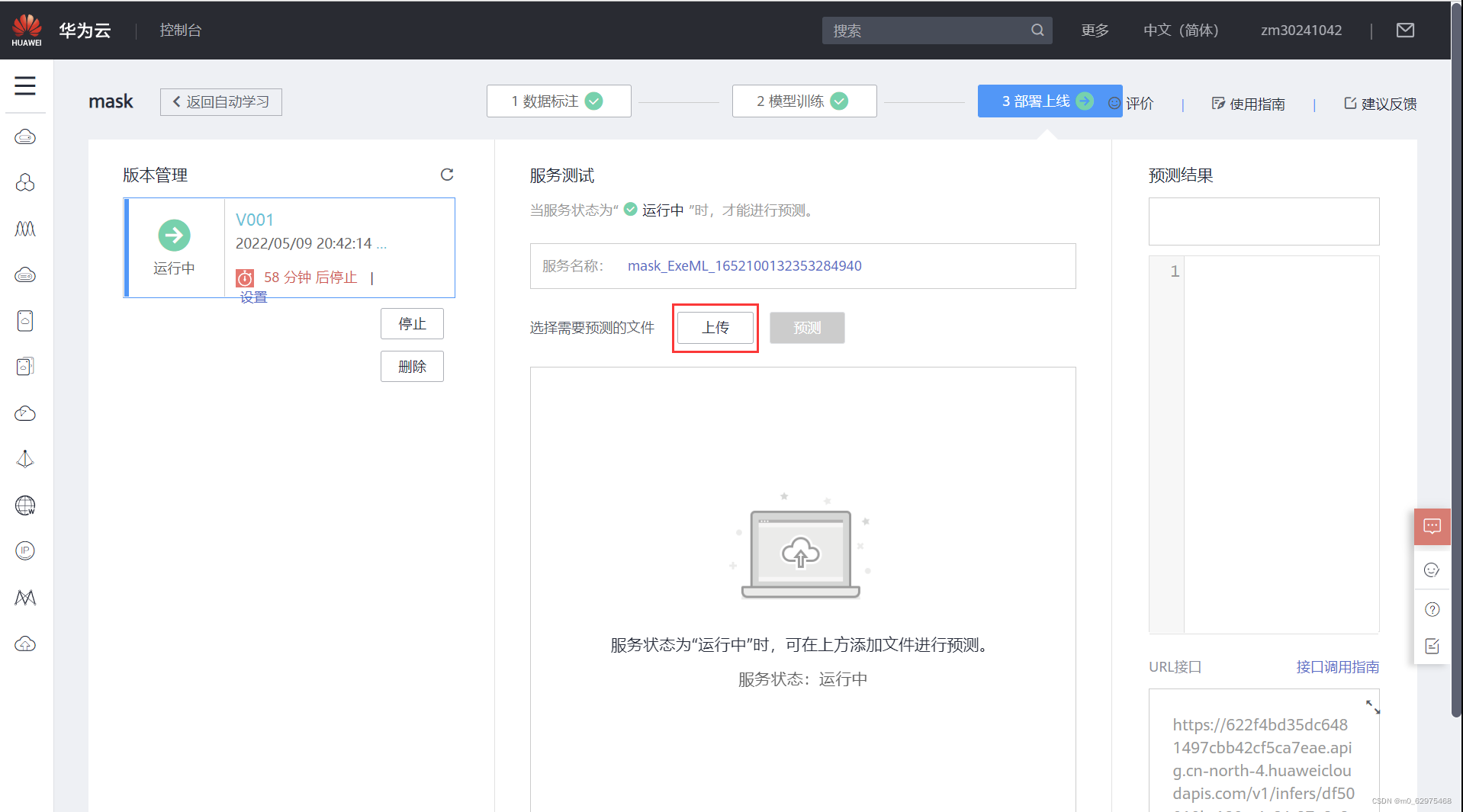Click the page vertical scrollbar
This screenshot has height=812, width=1463.
(x=1456, y=358)
